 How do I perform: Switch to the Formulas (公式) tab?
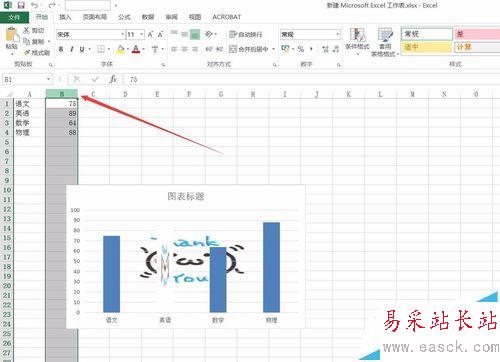coord(124,17)
